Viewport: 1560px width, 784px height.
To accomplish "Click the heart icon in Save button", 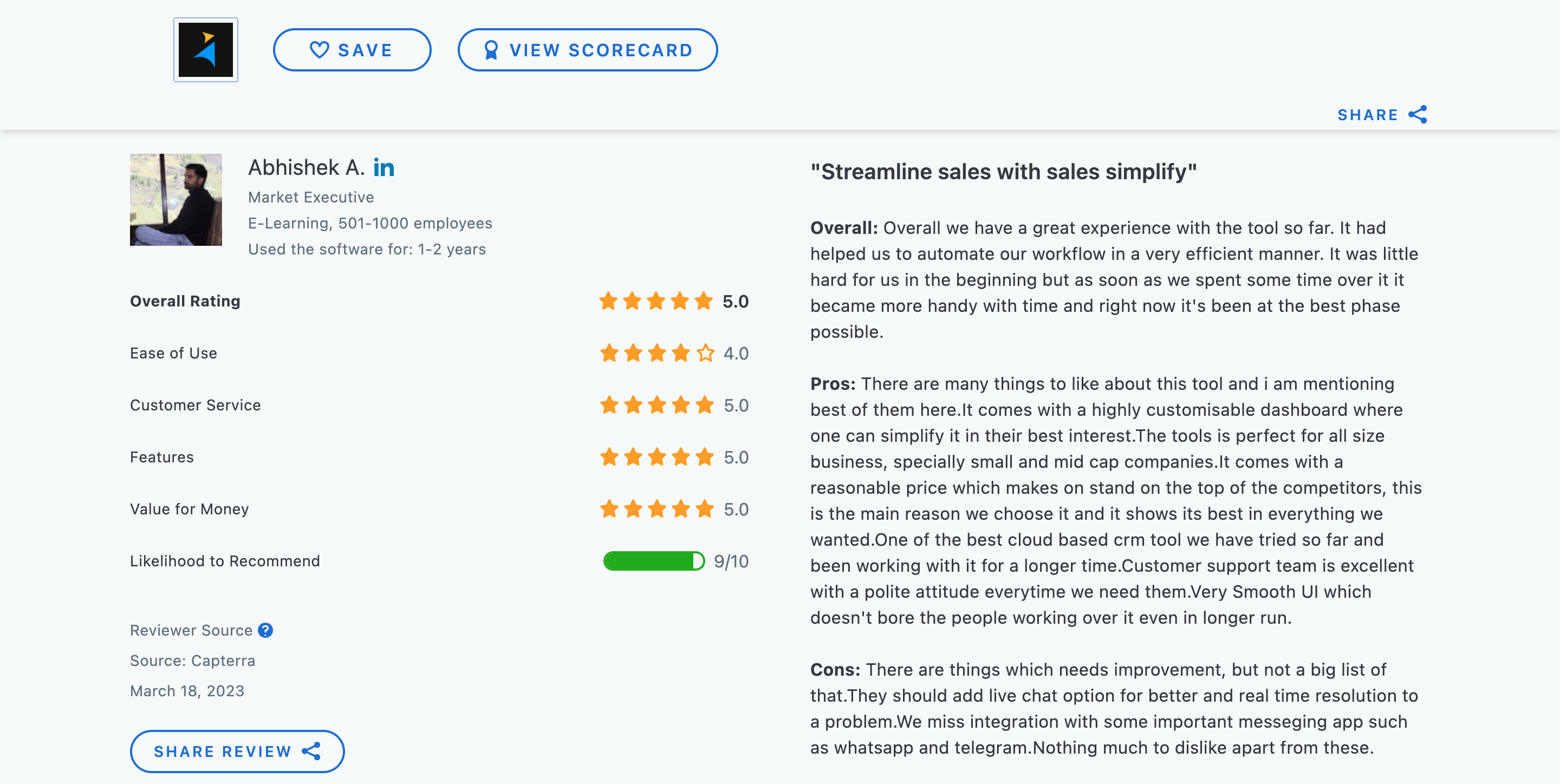I will (319, 50).
